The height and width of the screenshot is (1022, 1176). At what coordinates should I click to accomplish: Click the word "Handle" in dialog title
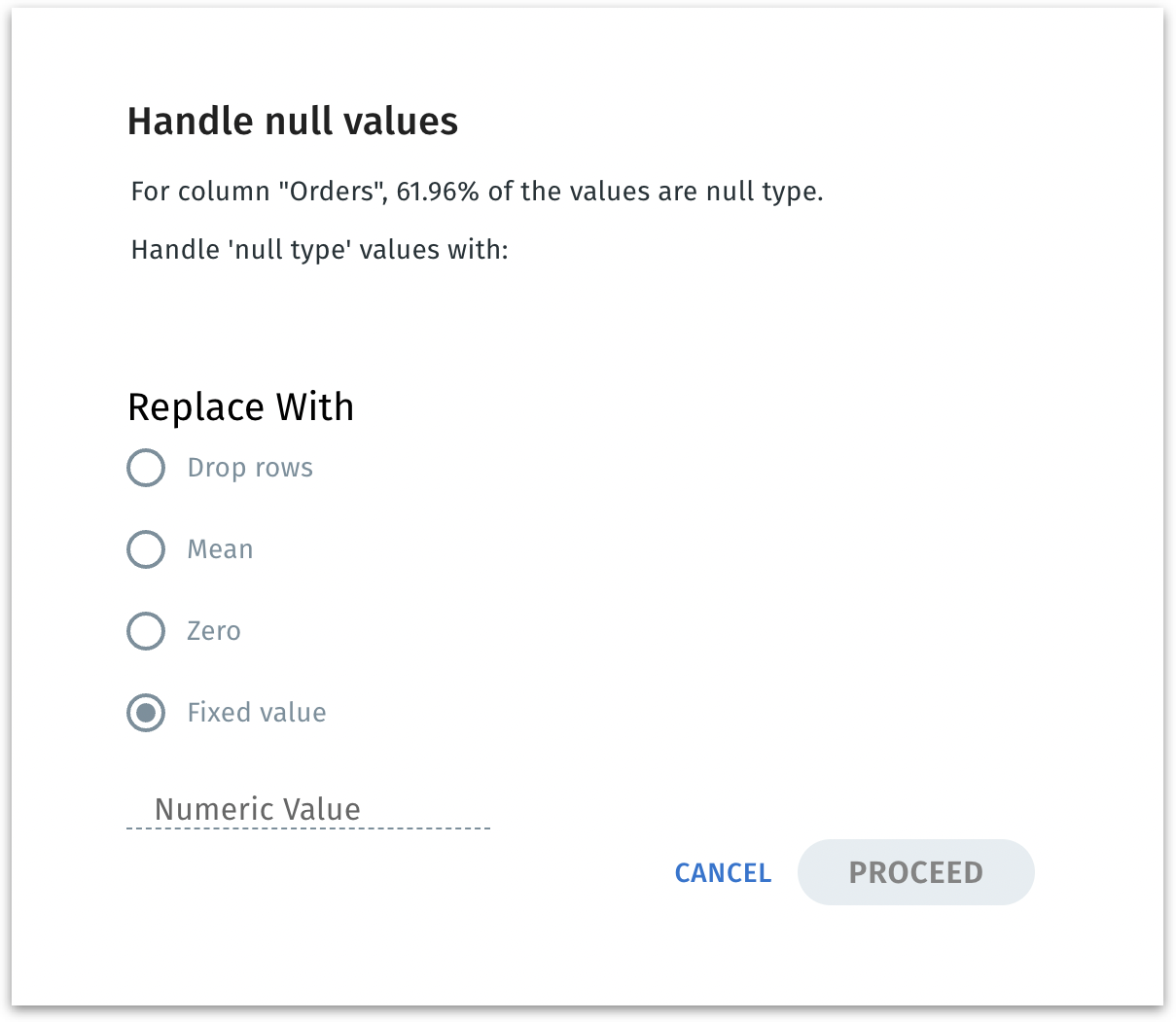pos(190,122)
